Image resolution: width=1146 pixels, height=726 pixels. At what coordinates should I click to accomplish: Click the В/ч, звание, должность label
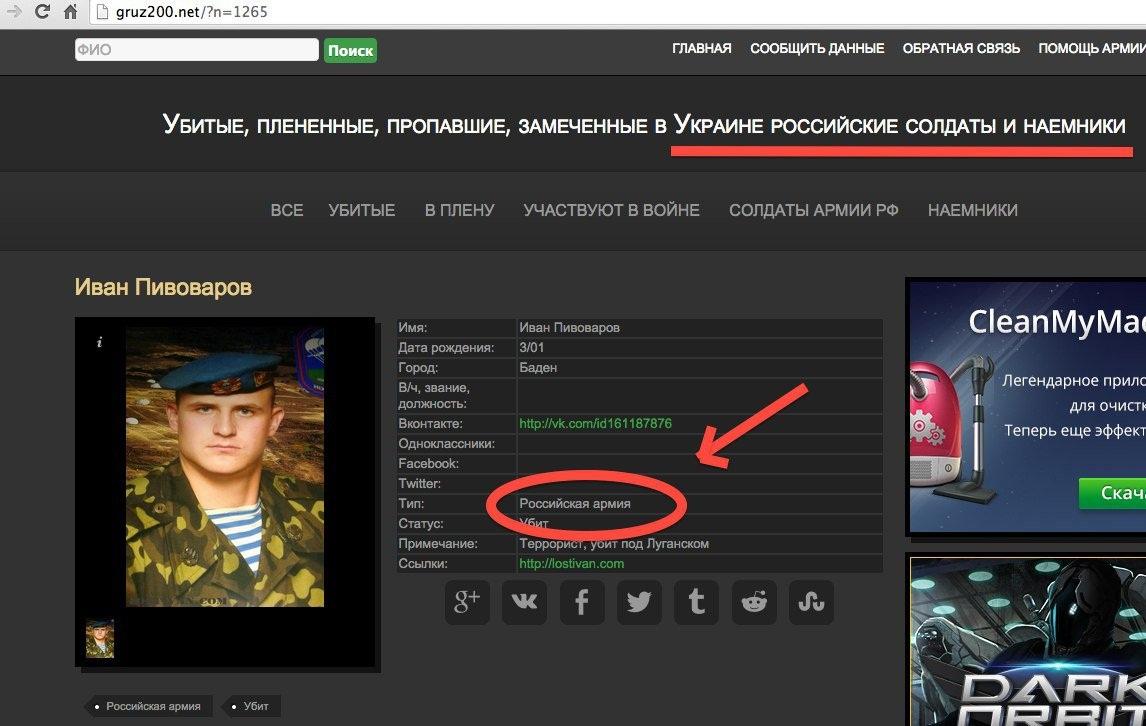(x=434, y=396)
